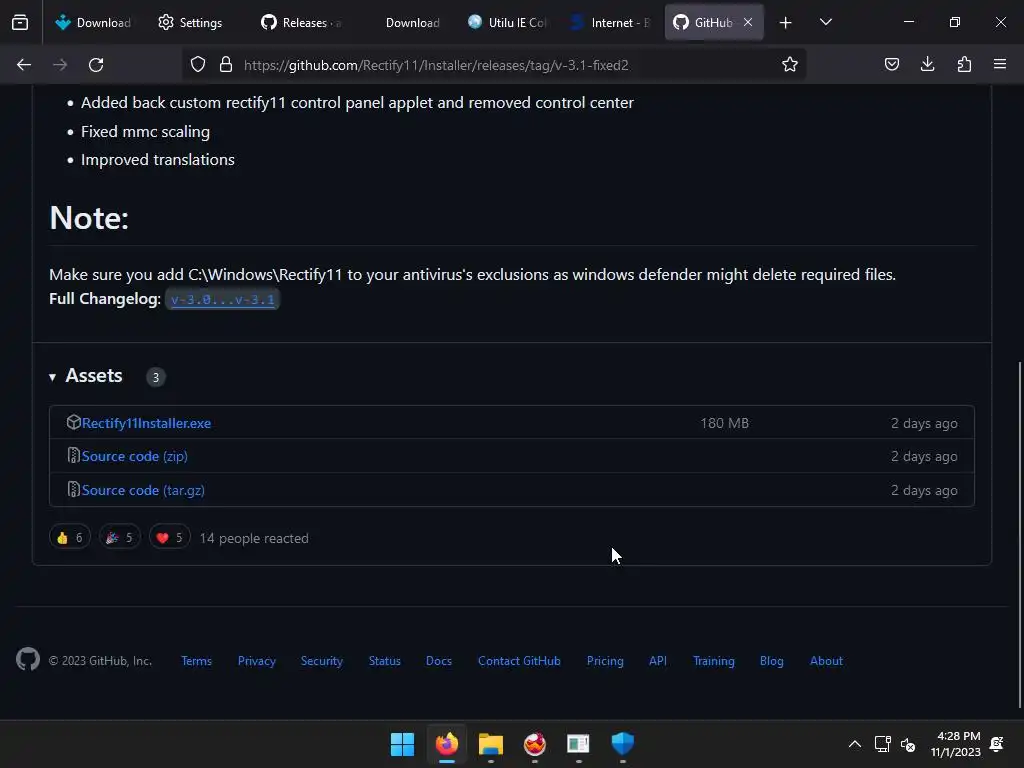1024x768 pixels.
Task: Add a party popper reaction
Action: click(120, 538)
